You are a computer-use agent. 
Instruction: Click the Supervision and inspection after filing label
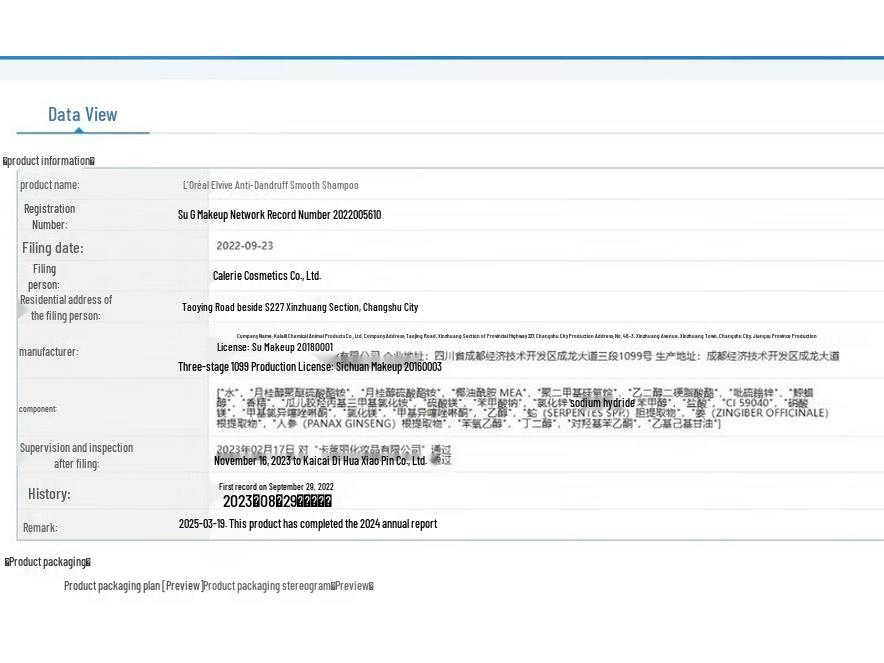point(76,456)
